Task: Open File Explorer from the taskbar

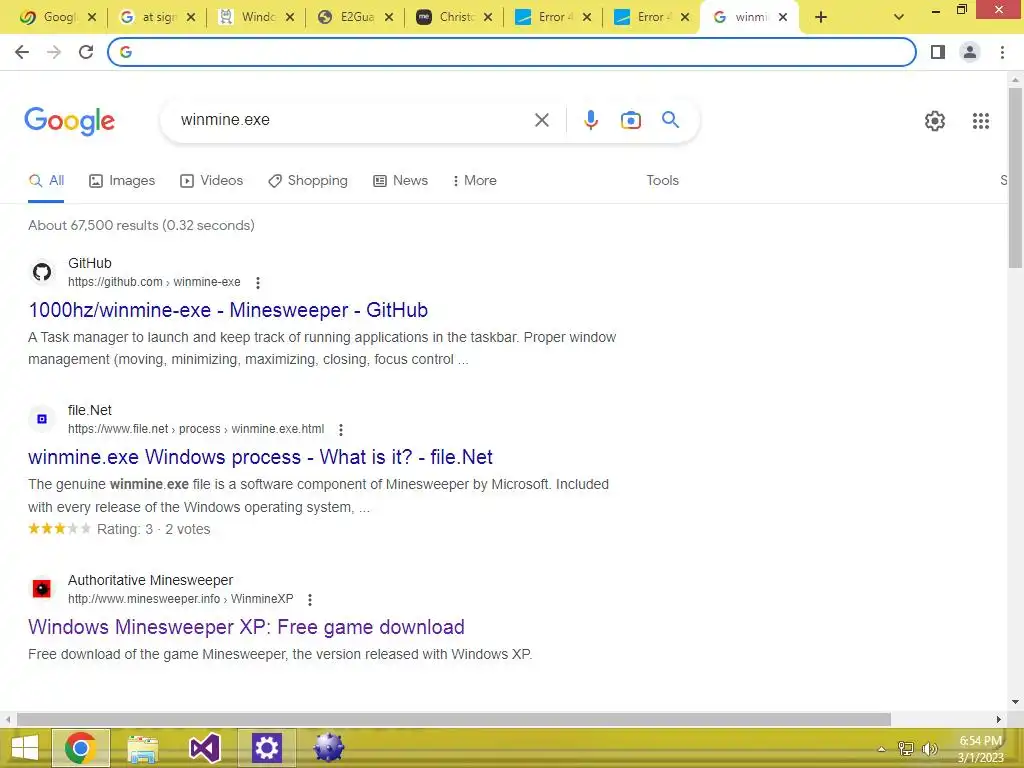Action: (x=142, y=748)
